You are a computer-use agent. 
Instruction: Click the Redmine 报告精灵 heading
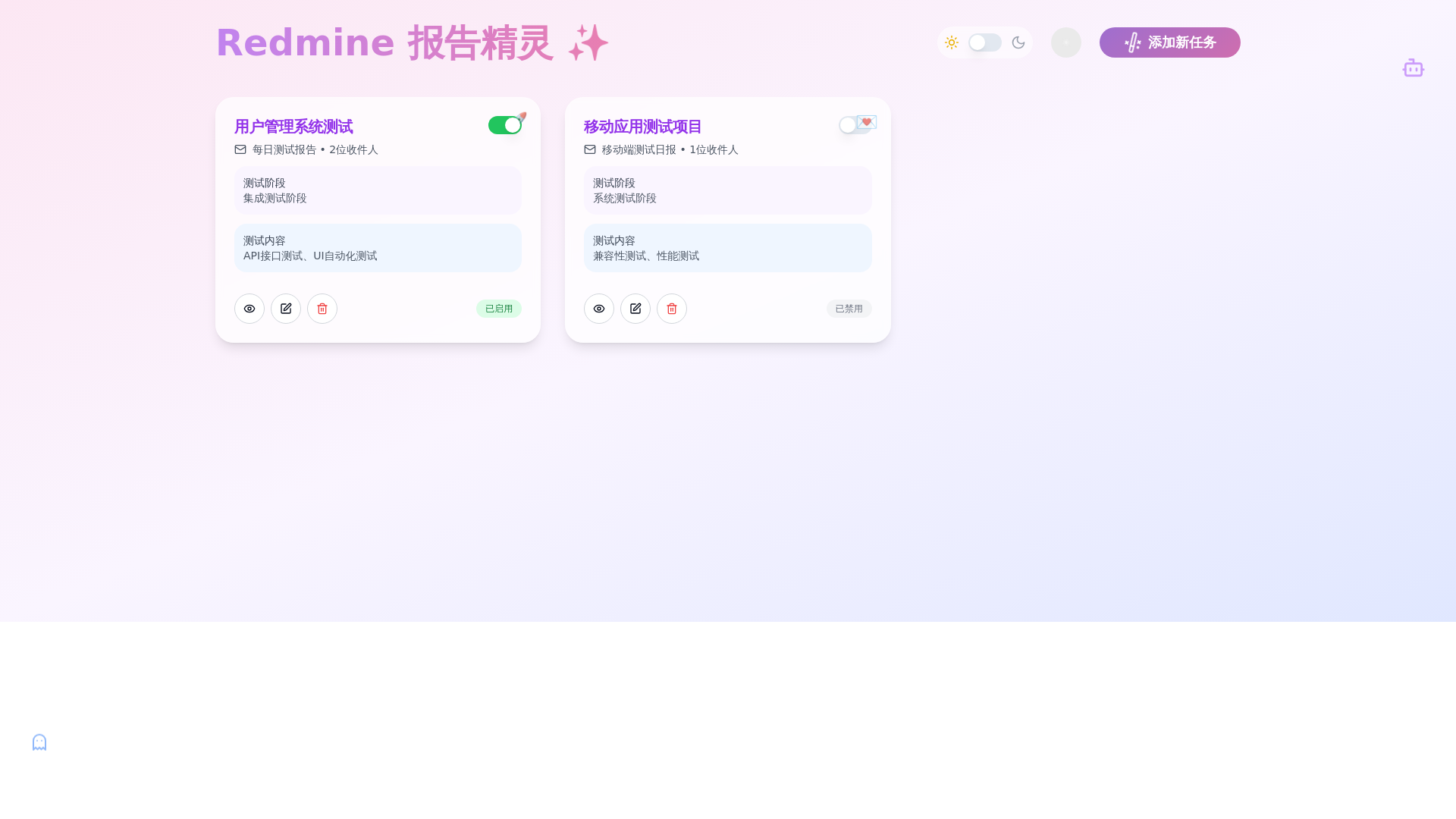pyautogui.click(x=413, y=42)
